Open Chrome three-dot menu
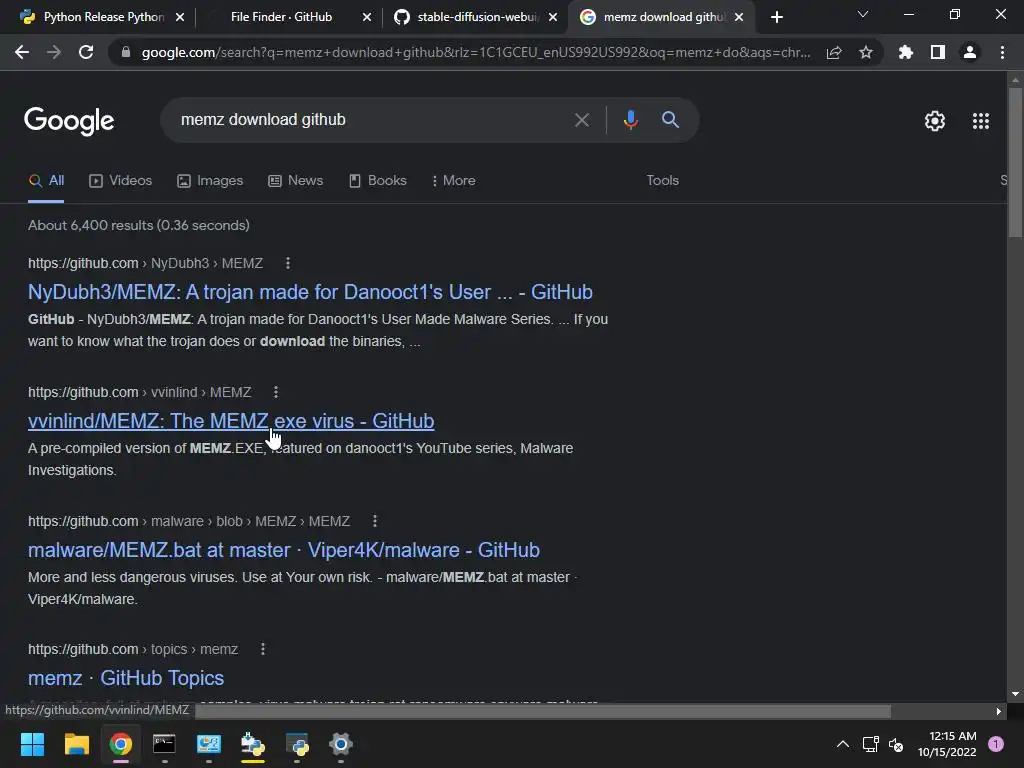 pyautogui.click(x=1002, y=52)
